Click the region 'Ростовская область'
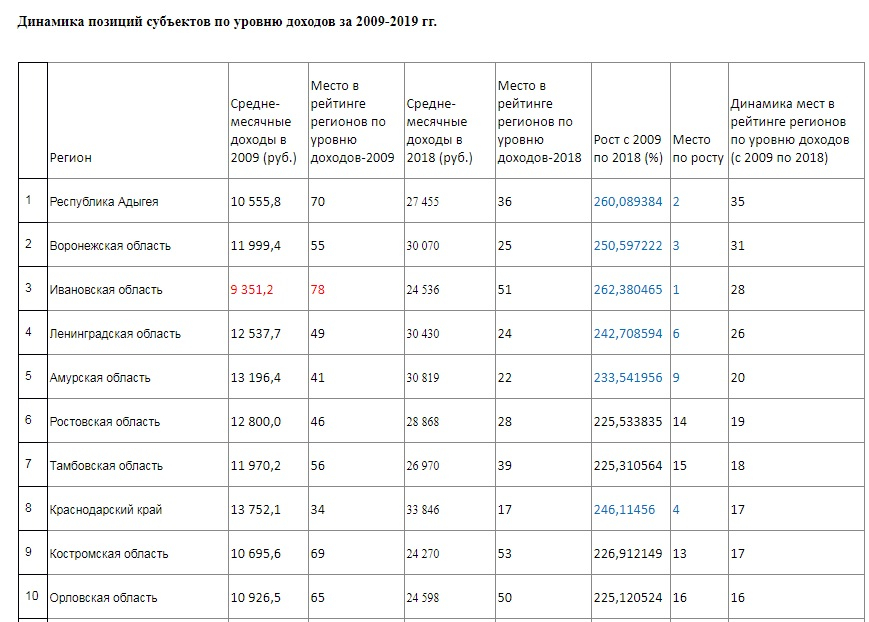Screen dimensions: 869x622 point(105,422)
